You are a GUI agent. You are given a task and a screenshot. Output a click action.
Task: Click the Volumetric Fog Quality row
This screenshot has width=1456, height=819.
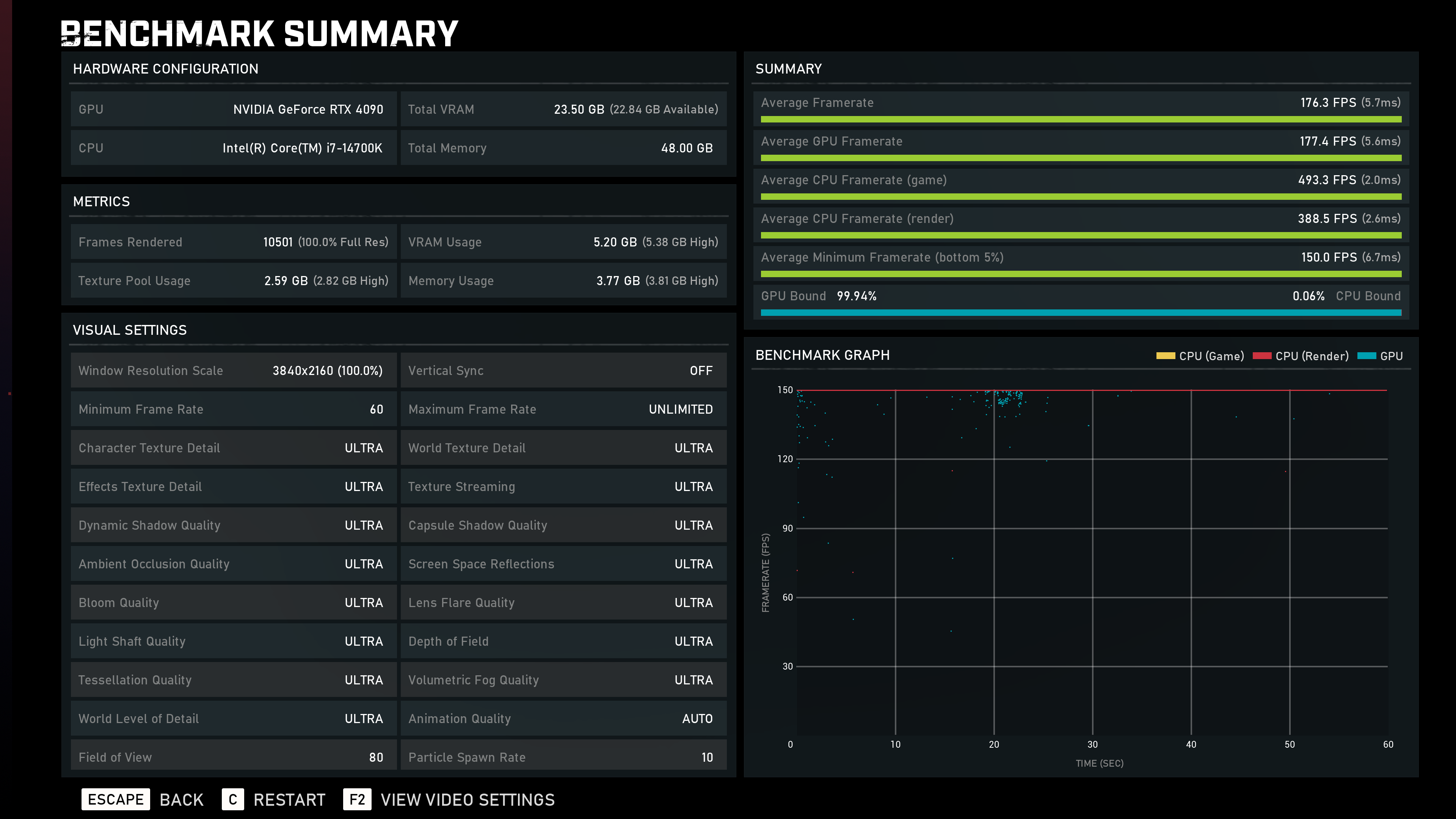pos(563,680)
